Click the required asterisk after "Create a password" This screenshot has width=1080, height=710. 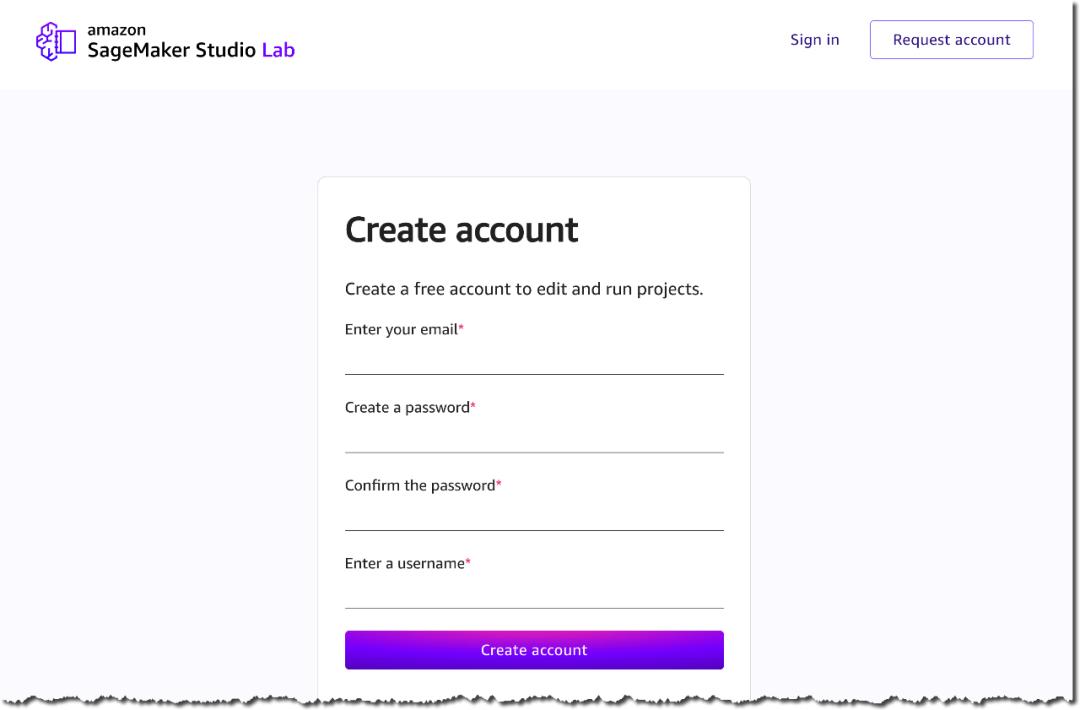473,406
